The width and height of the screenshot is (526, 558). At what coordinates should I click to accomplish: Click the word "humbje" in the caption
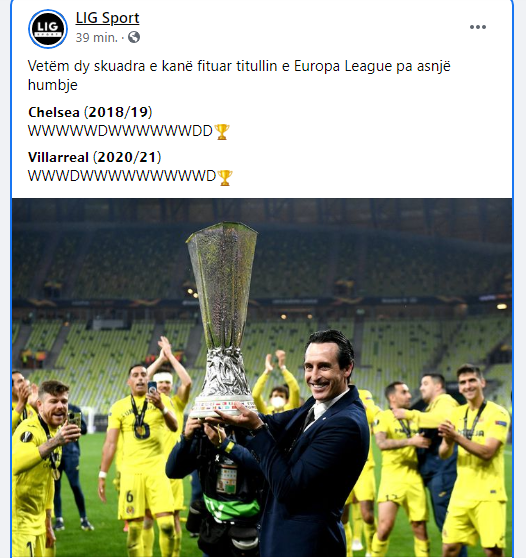53,85
